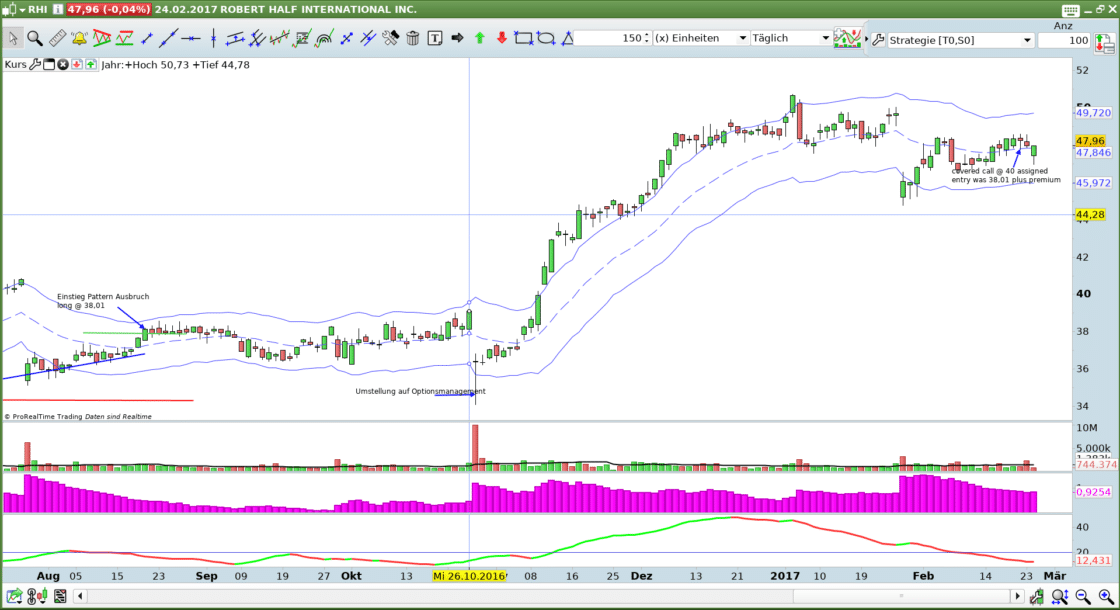
Task: Open the on-screen keyboard icon in title bar
Action: [1070, 10]
